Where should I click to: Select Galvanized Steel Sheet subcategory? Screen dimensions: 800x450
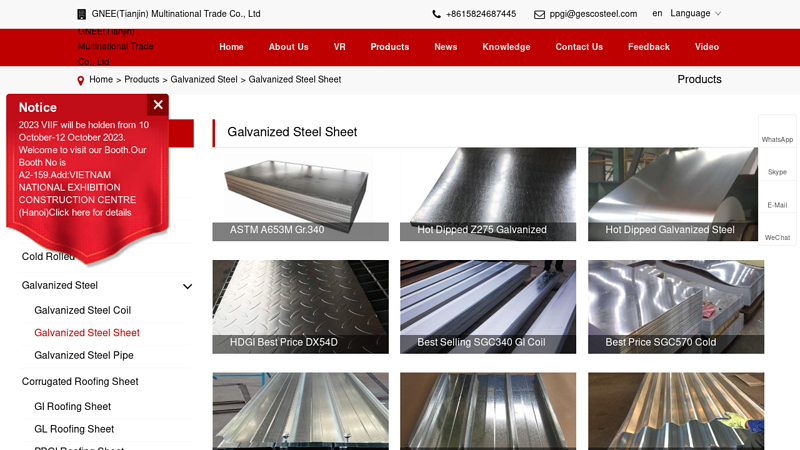[87, 333]
